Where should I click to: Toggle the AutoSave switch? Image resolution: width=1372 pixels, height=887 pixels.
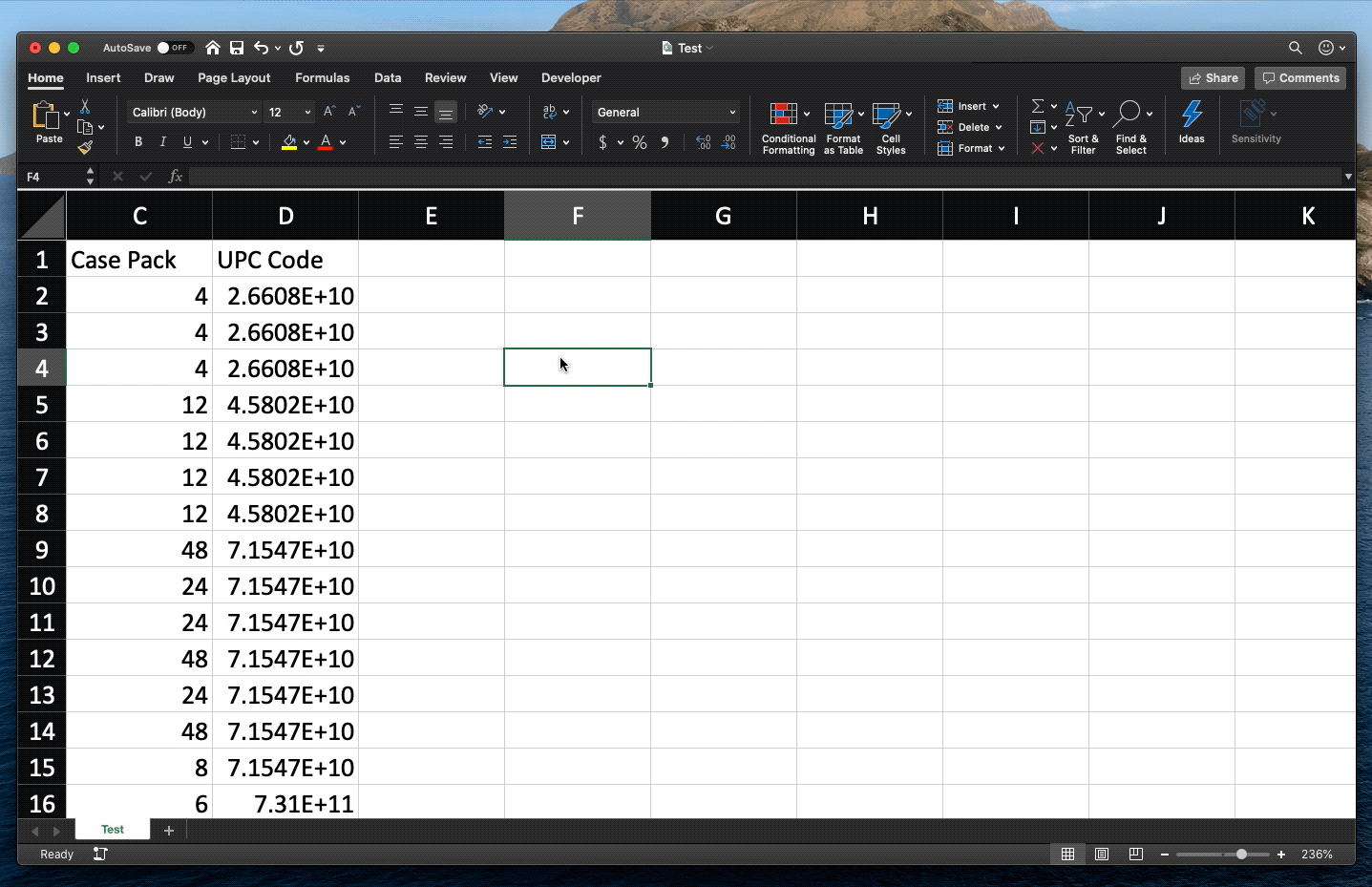click(174, 48)
